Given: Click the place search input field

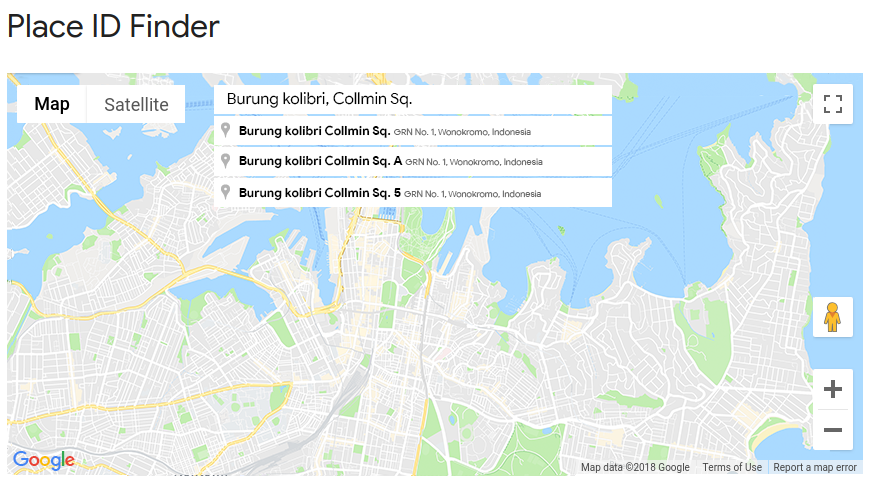Looking at the screenshot, I should [412, 99].
